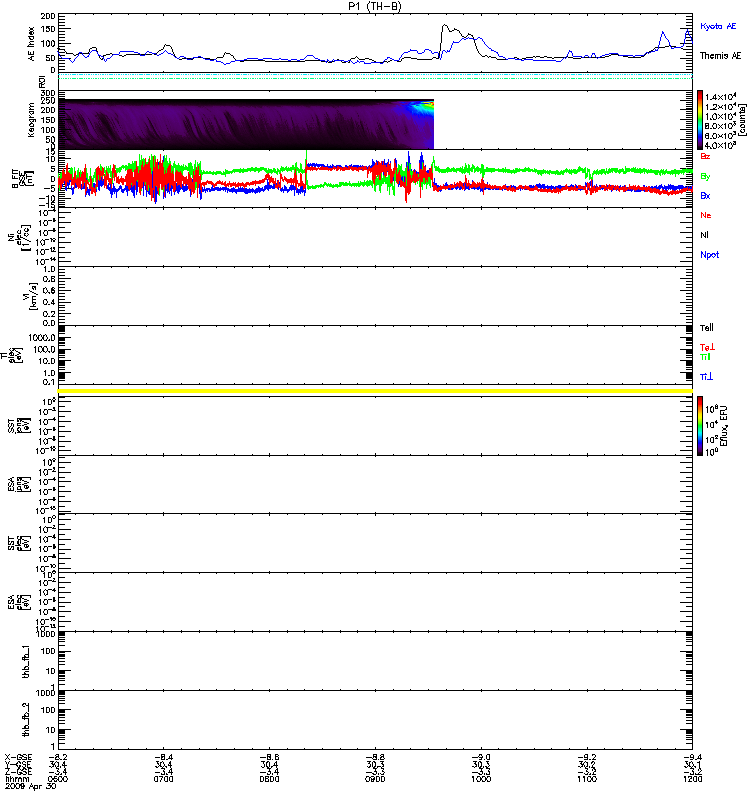The width and height of the screenshot is (750, 800).
Task: Click the thb_fb_2 axis label
Action: [27, 720]
